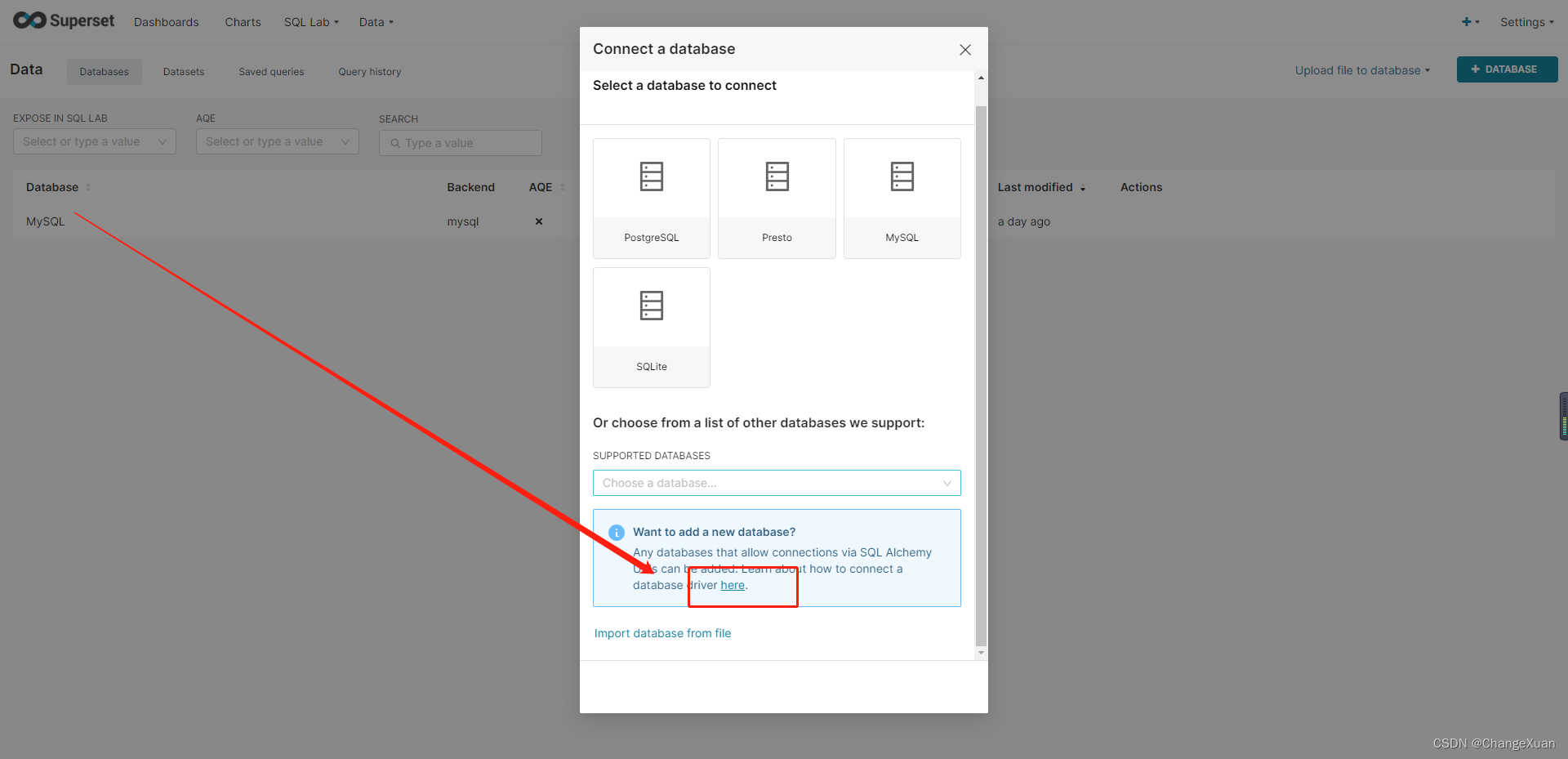
Task: Click the mysql backend cell
Action: pyautogui.click(x=463, y=221)
